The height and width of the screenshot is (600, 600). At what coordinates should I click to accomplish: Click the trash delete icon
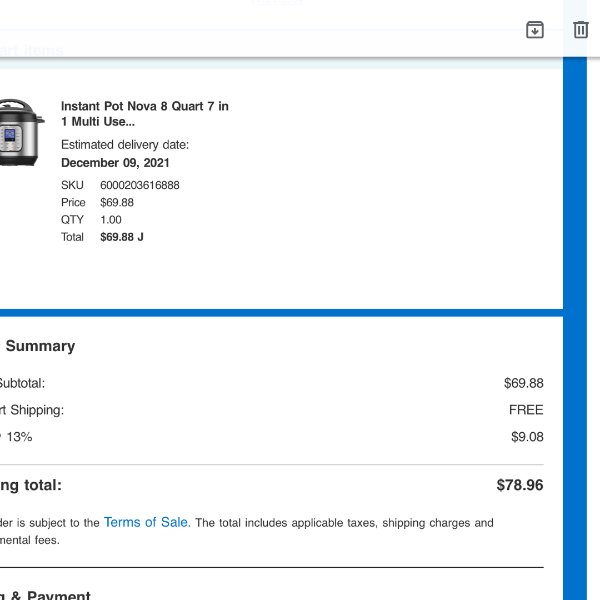pos(581,30)
